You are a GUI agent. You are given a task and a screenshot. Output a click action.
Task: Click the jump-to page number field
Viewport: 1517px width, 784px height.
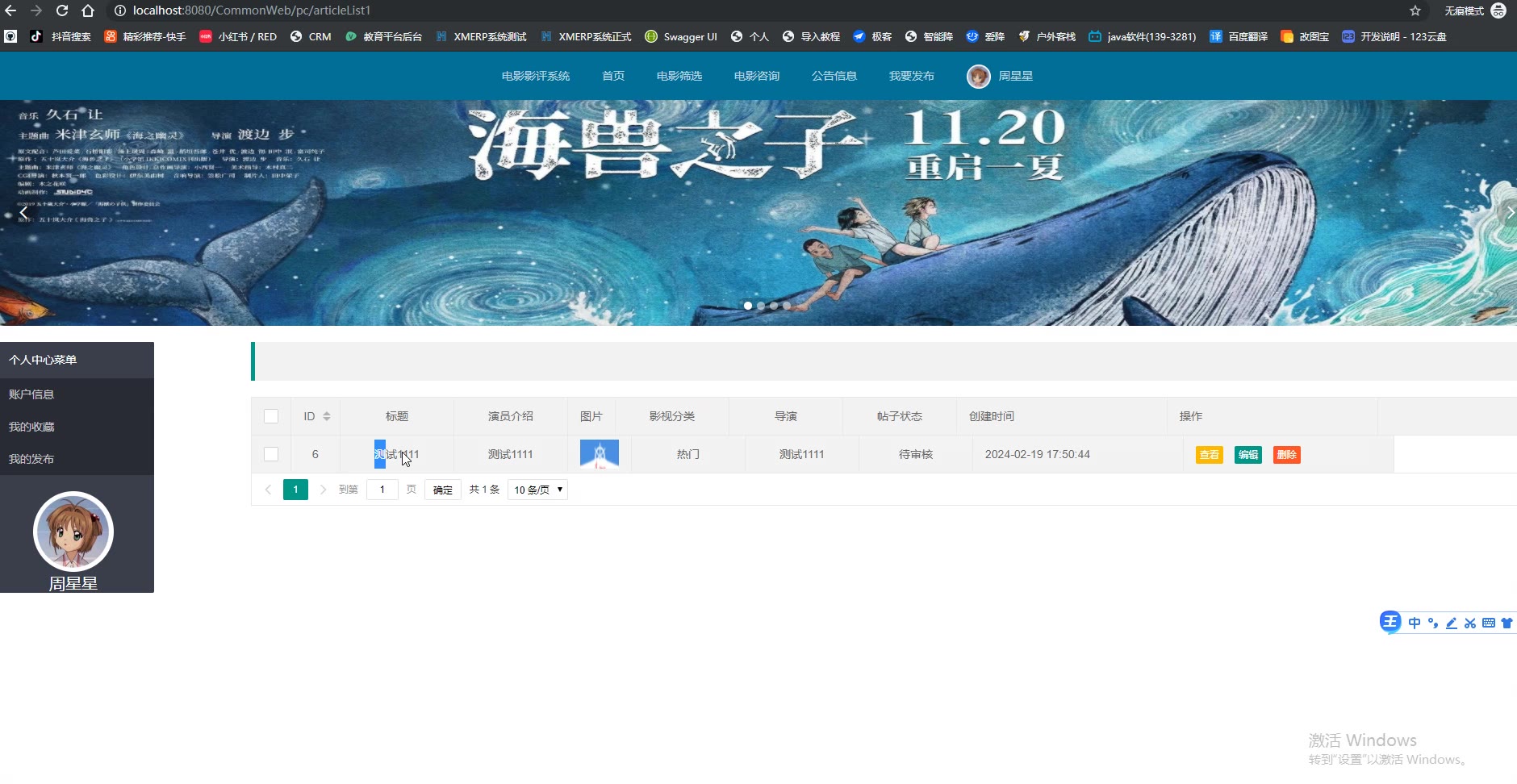coord(382,490)
